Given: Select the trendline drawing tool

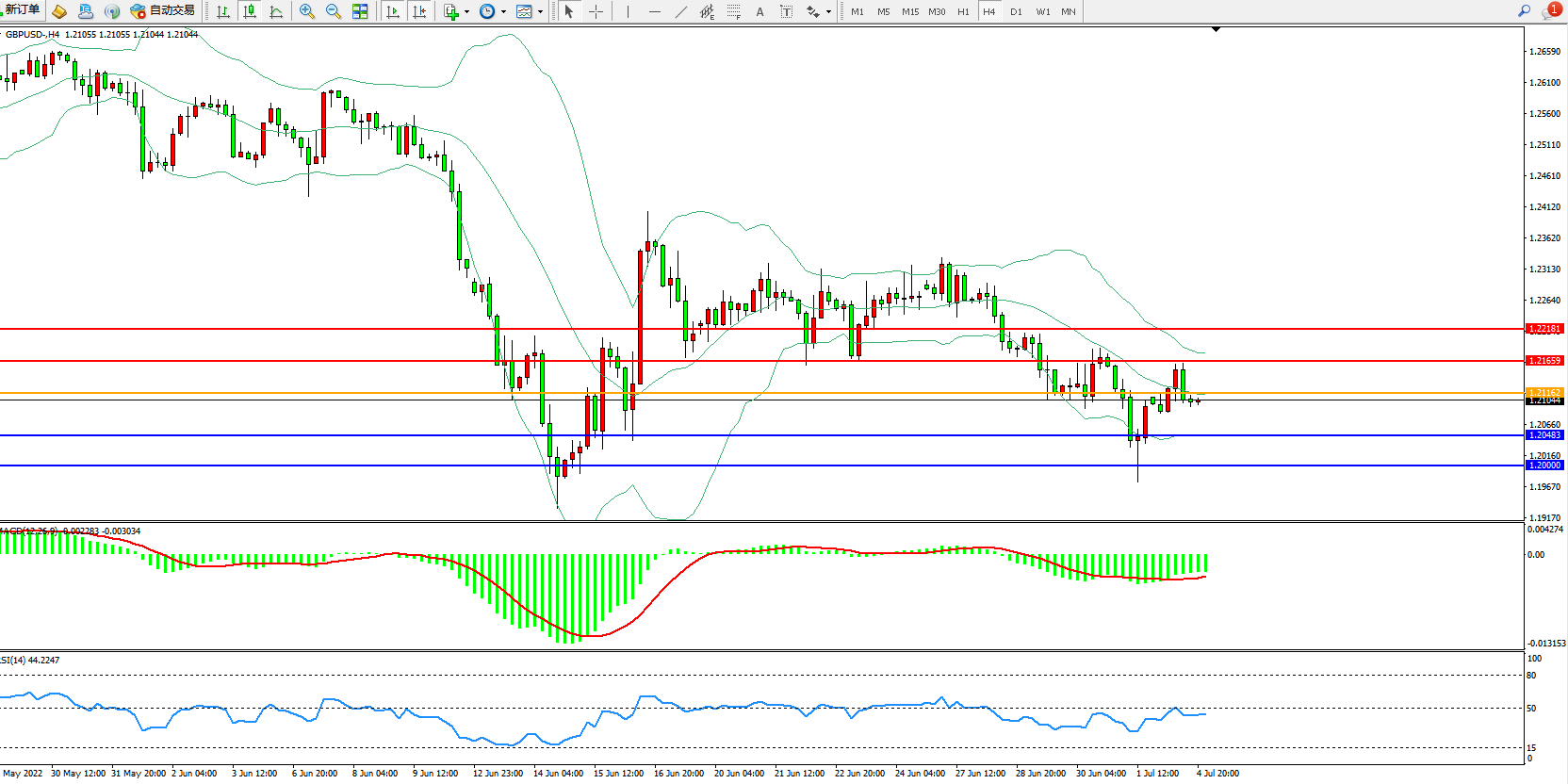Looking at the screenshot, I should coord(680,11).
